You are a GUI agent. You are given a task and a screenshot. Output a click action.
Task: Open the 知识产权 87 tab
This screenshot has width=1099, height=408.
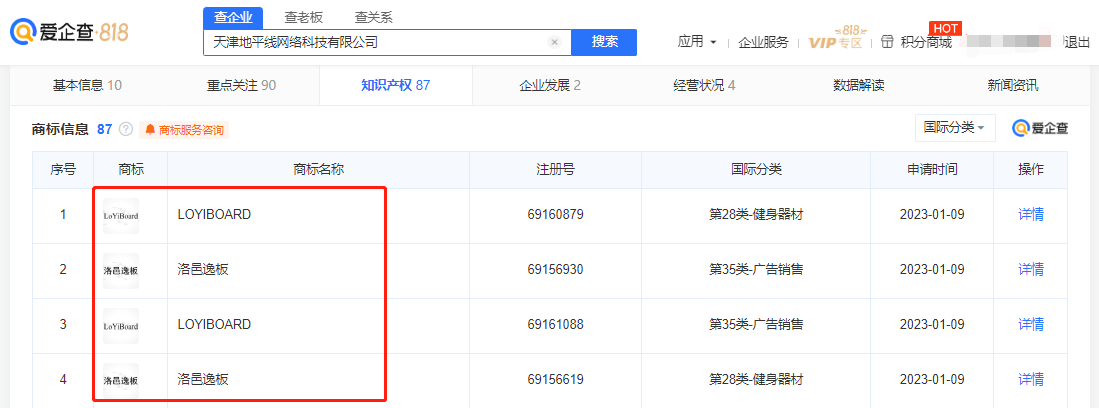click(x=395, y=86)
